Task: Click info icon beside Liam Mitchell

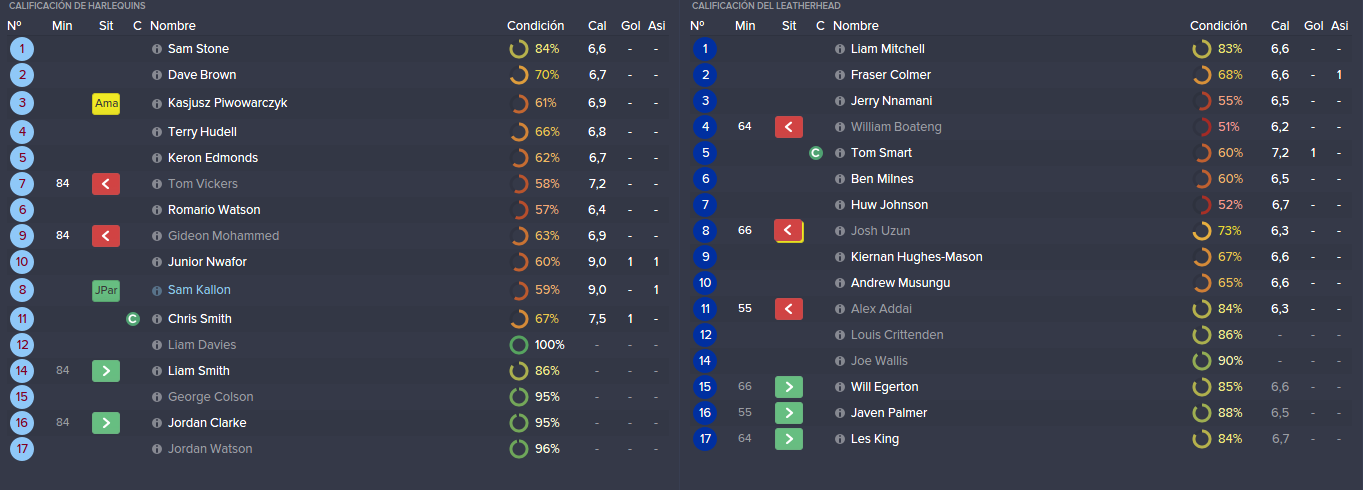Action: point(840,49)
